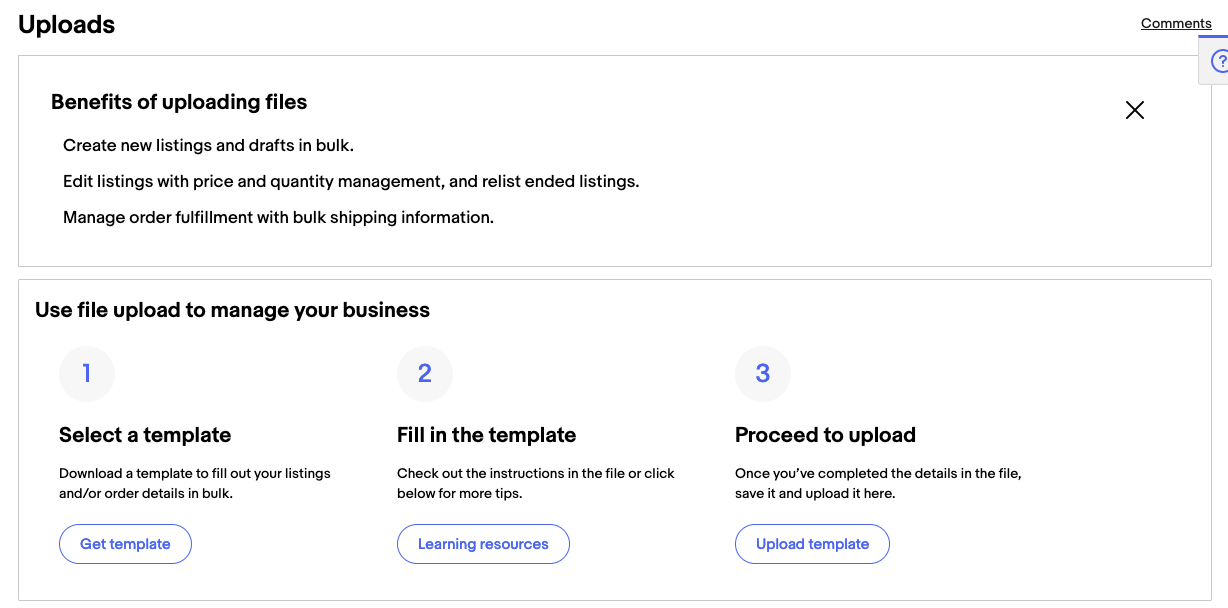Click the Select a template heading
Image resolution: width=1228 pixels, height=608 pixels.
point(145,435)
